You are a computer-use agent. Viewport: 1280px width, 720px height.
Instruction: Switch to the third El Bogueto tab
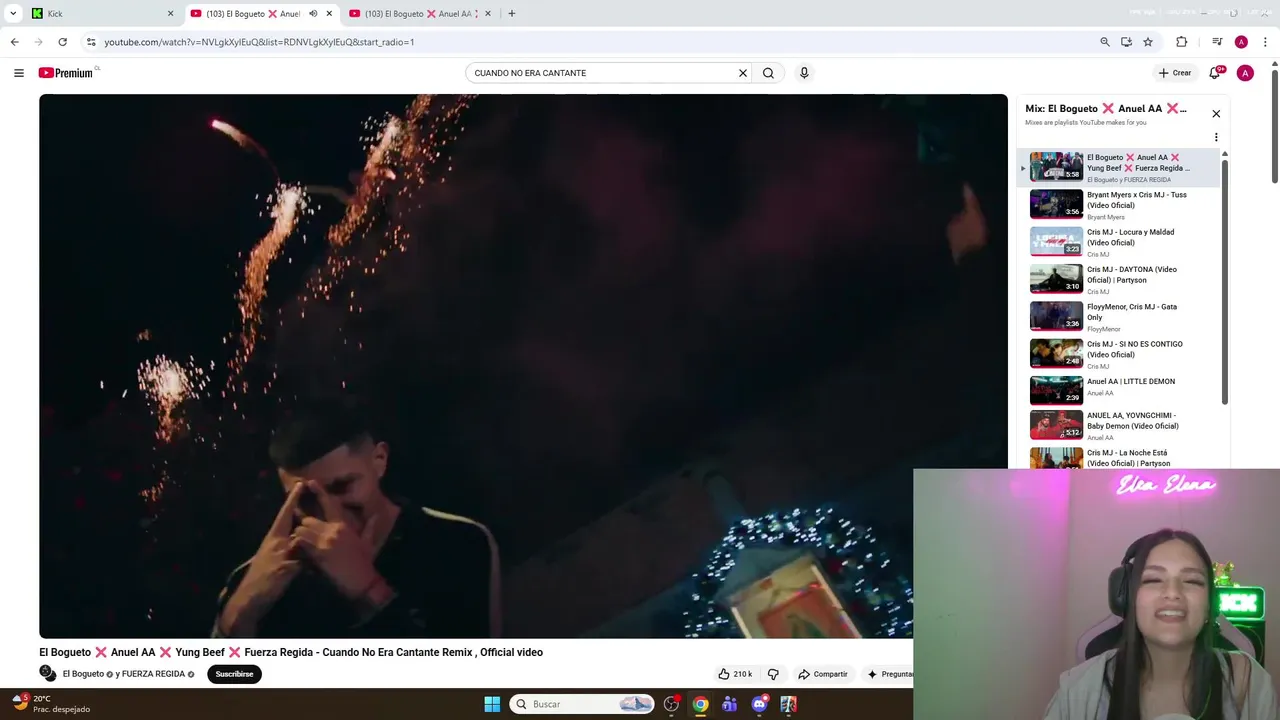click(420, 14)
